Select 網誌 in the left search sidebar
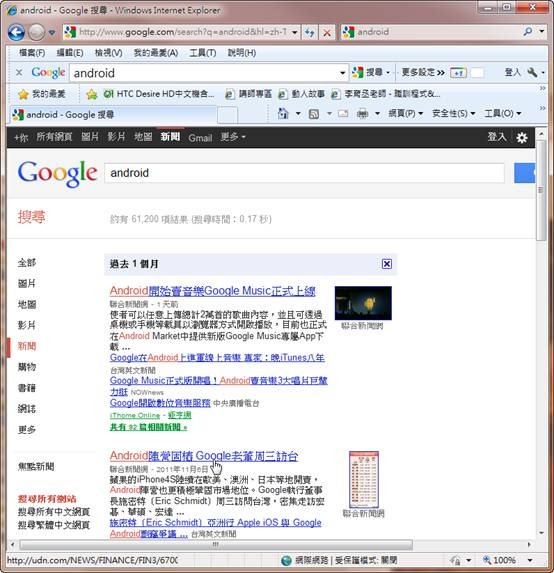The height and width of the screenshot is (573, 554). [x=27, y=409]
